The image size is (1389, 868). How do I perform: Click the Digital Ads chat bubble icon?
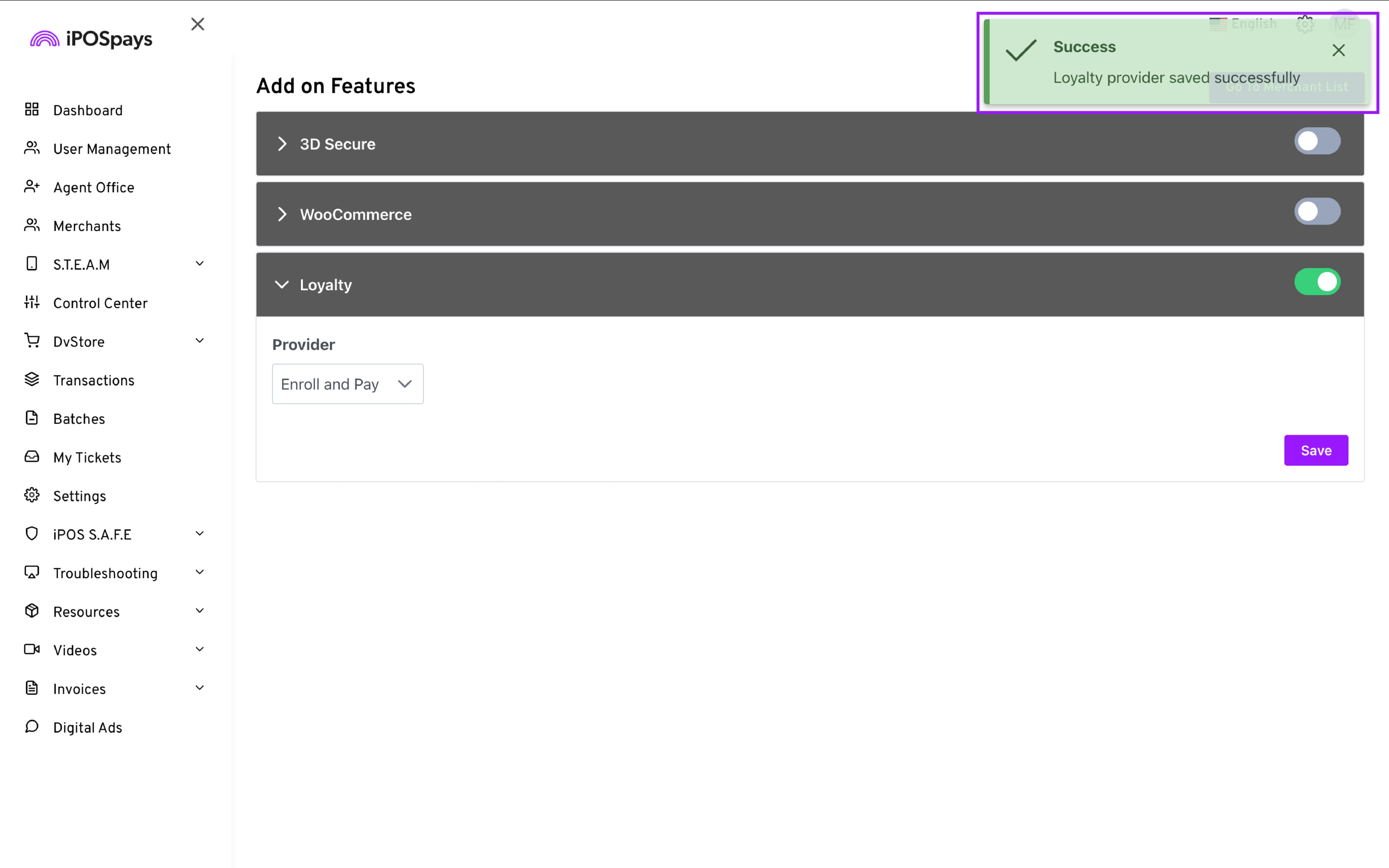[x=31, y=727]
